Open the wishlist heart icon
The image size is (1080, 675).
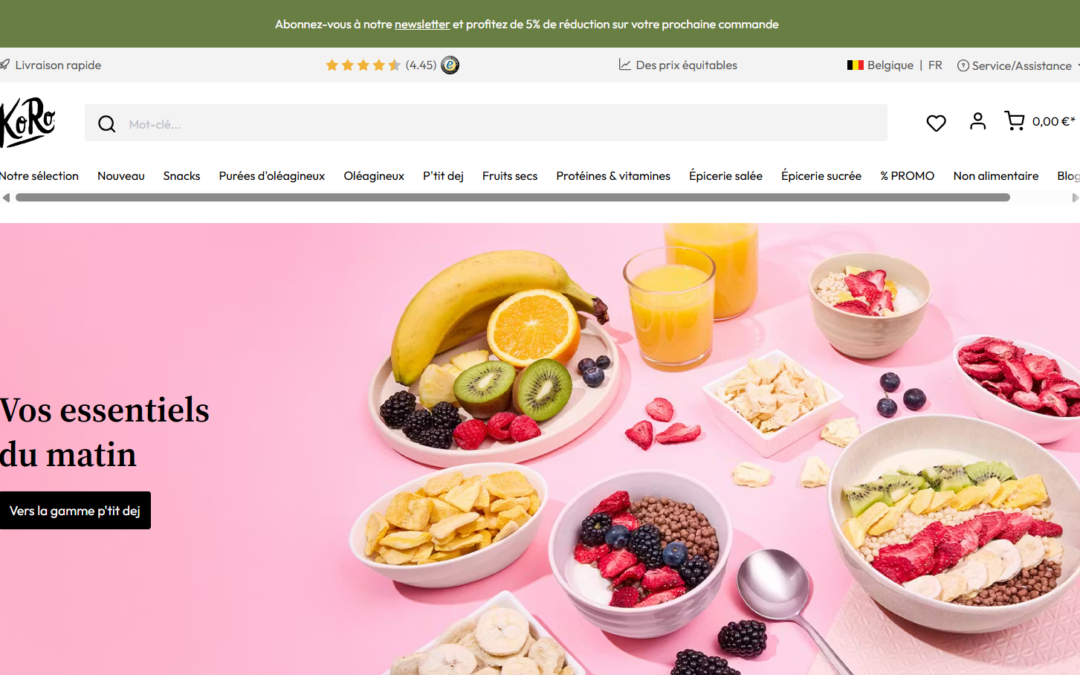(x=935, y=123)
